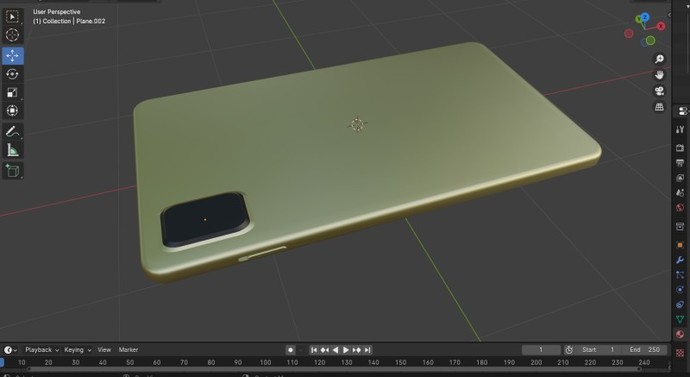Viewport: 690px width, 377px height.
Task: Open the Playback dropdown
Action: pos(41,350)
